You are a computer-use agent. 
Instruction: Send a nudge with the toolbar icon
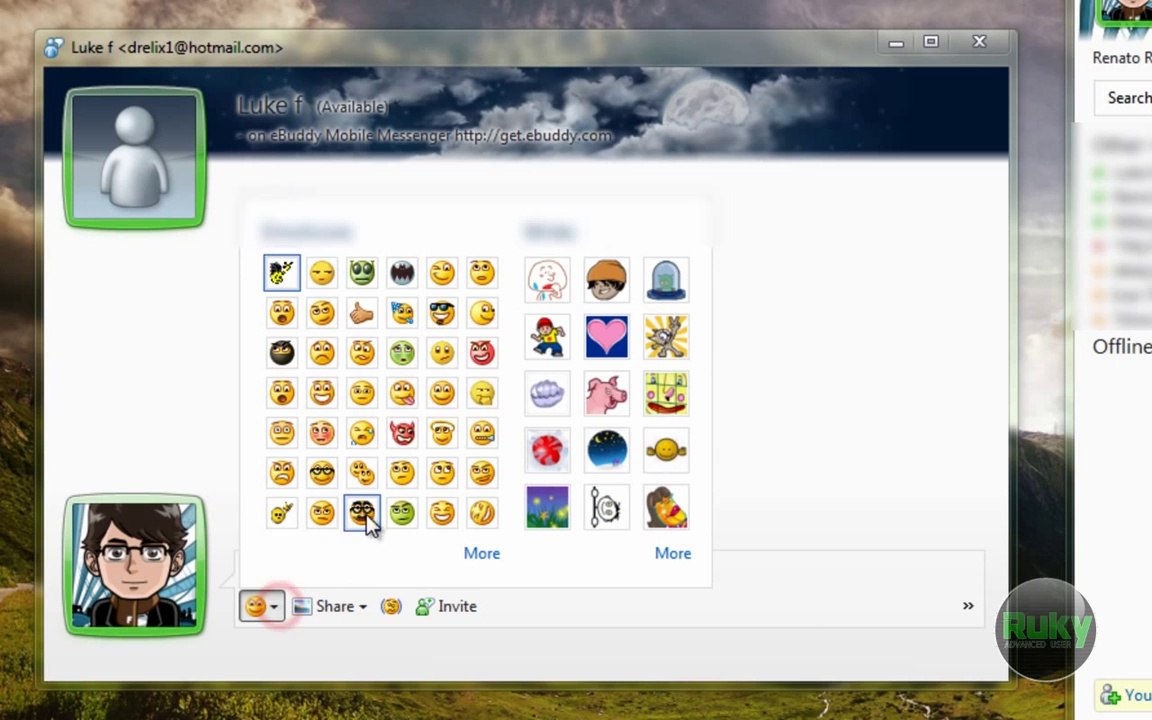tap(391, 606)
